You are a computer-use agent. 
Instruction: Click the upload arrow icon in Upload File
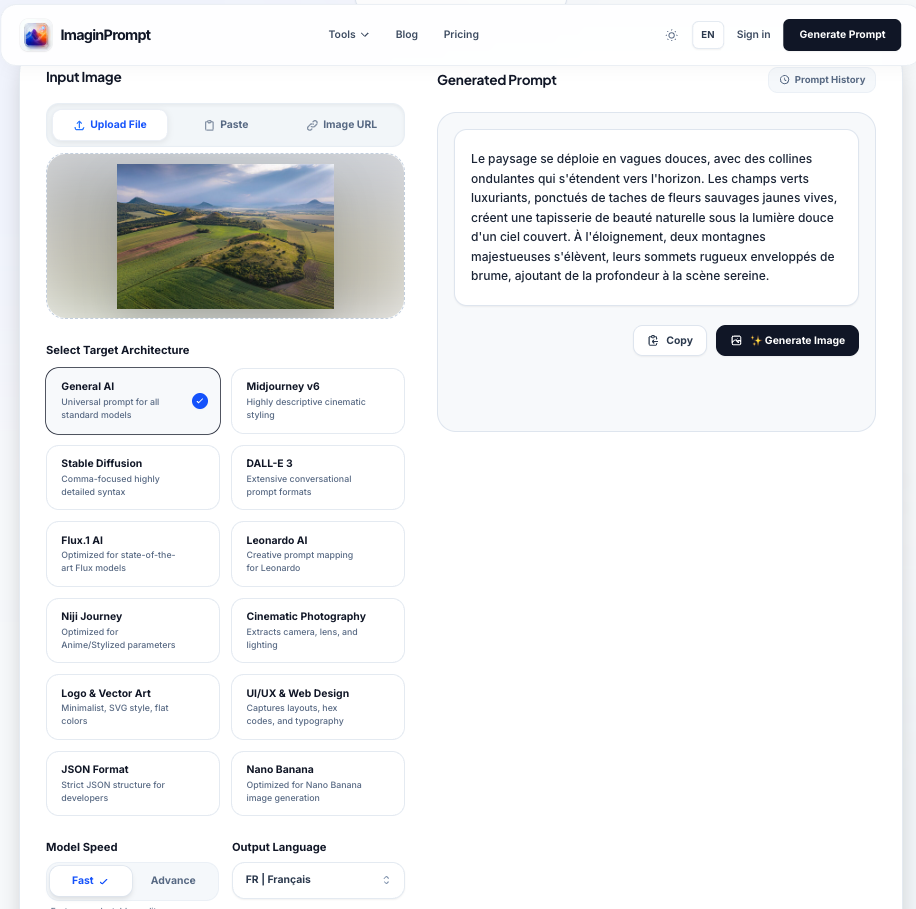(x=79, y=125)
